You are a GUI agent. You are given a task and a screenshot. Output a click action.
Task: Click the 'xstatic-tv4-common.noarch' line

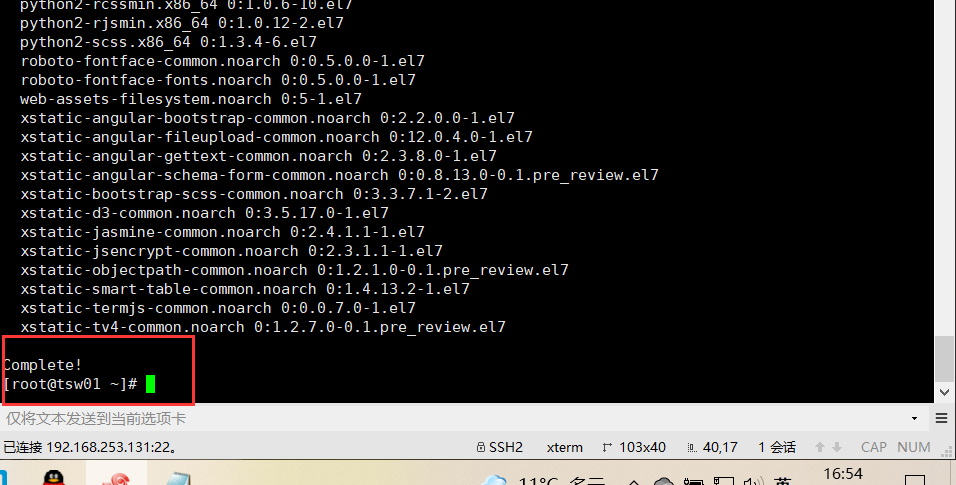[263, 327]
